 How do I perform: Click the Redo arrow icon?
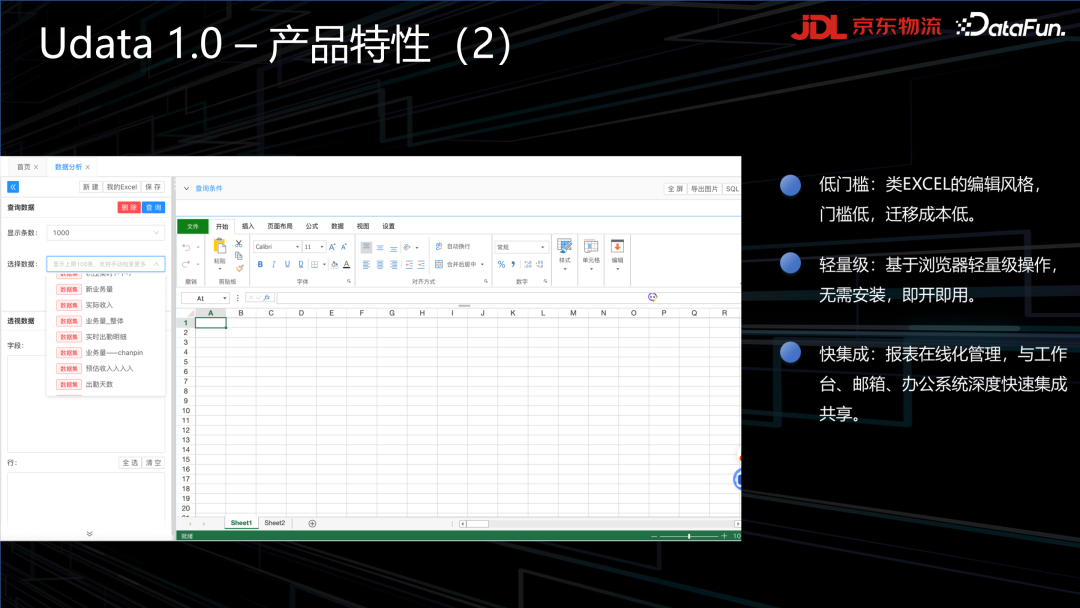pos(186,264)
